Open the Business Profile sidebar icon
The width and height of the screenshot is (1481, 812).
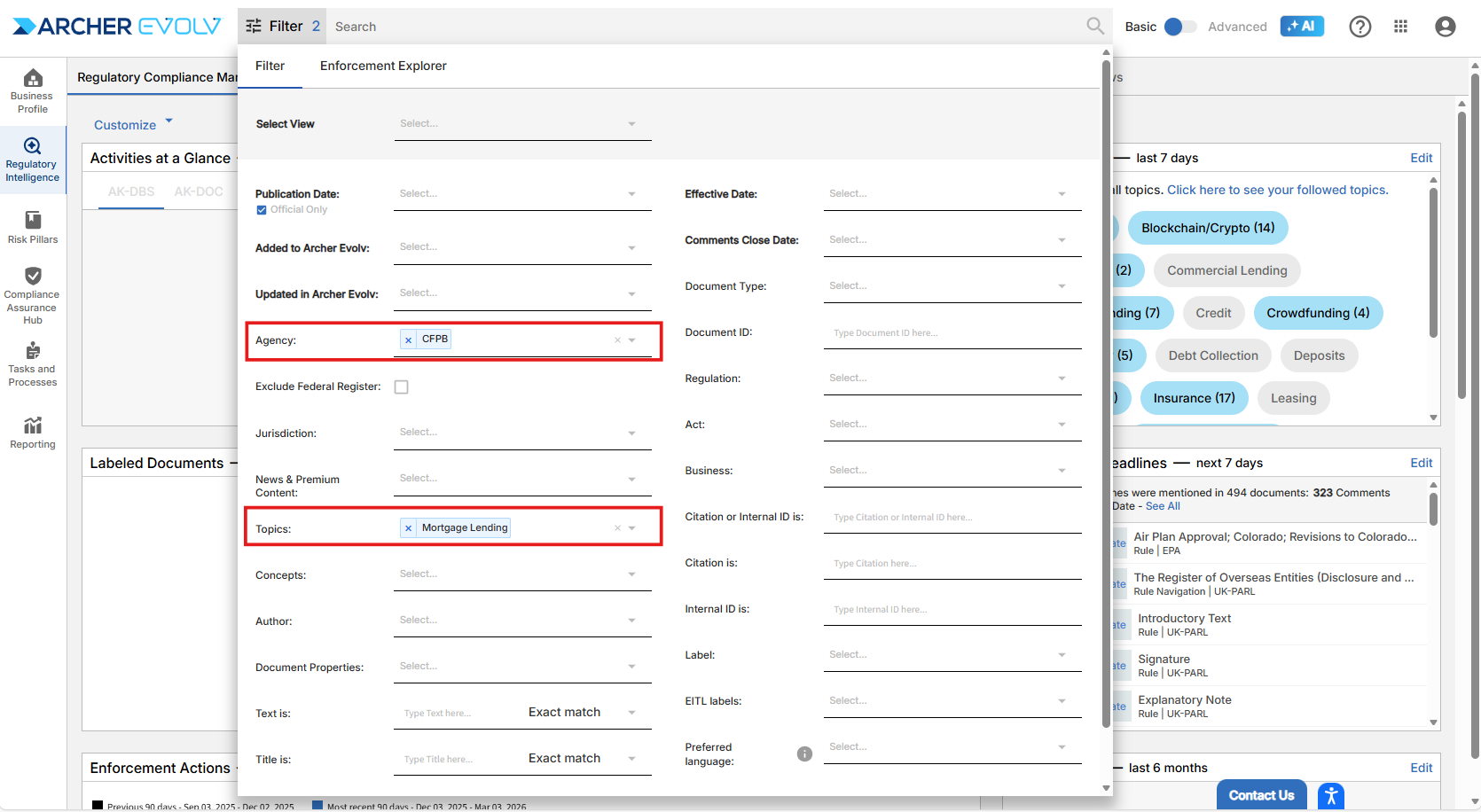click(33, 91)
